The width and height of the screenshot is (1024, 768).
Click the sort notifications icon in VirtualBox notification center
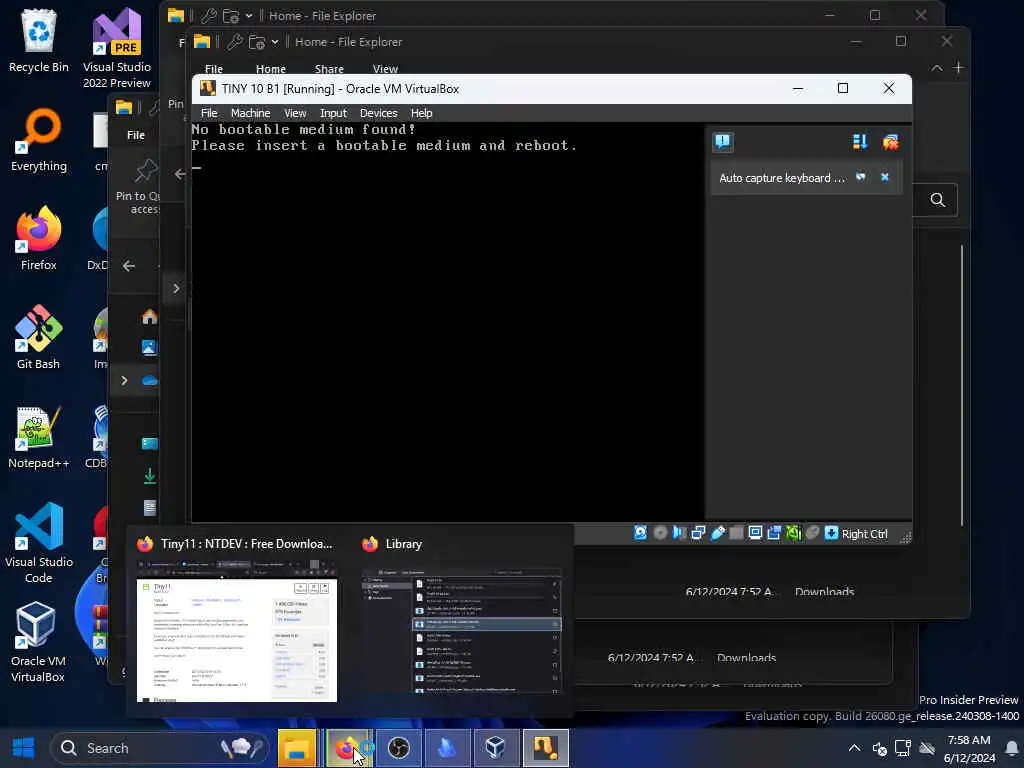click(x=859, y=142)
